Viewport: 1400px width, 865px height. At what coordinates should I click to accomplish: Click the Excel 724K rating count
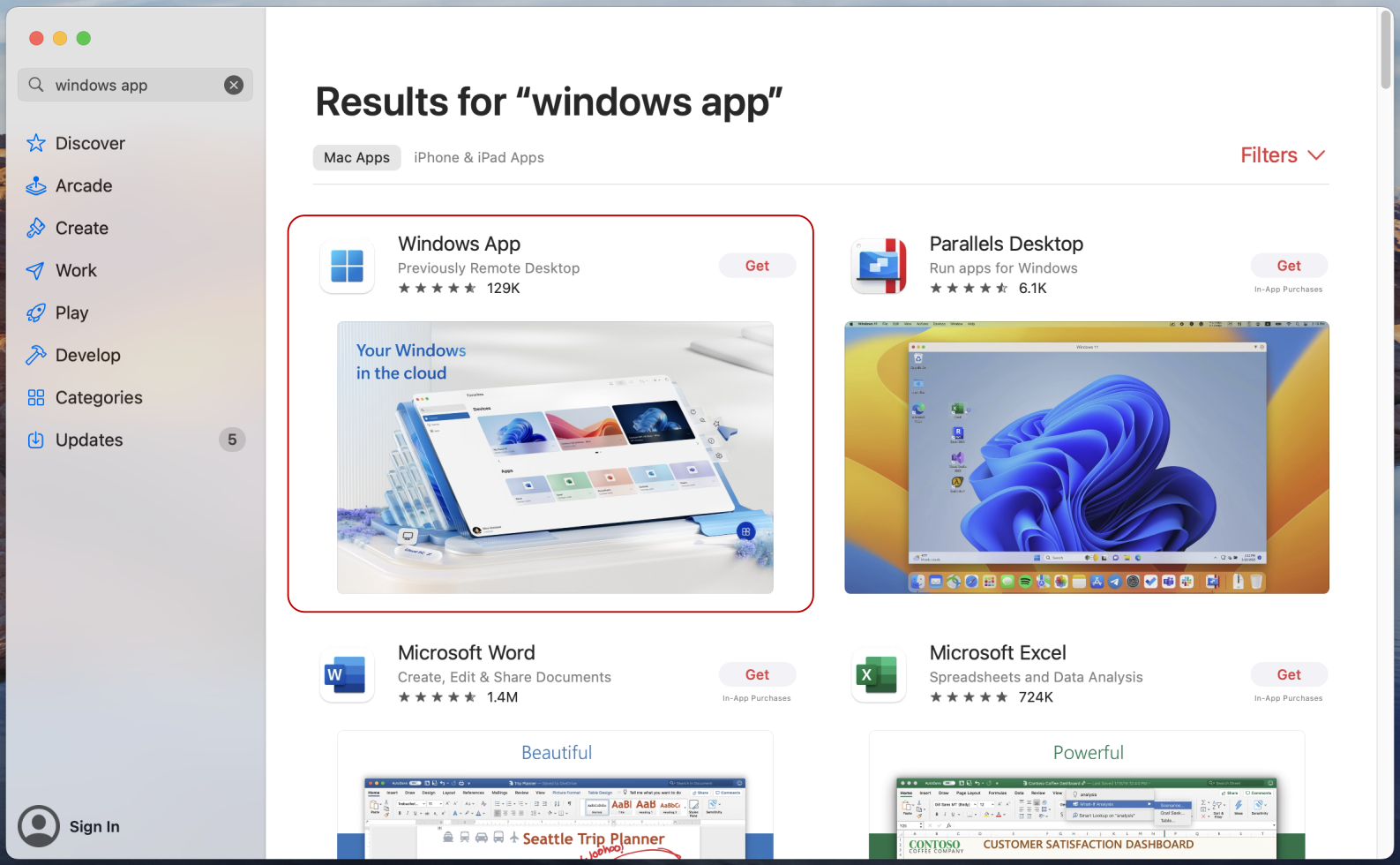tap(1036, 697)
